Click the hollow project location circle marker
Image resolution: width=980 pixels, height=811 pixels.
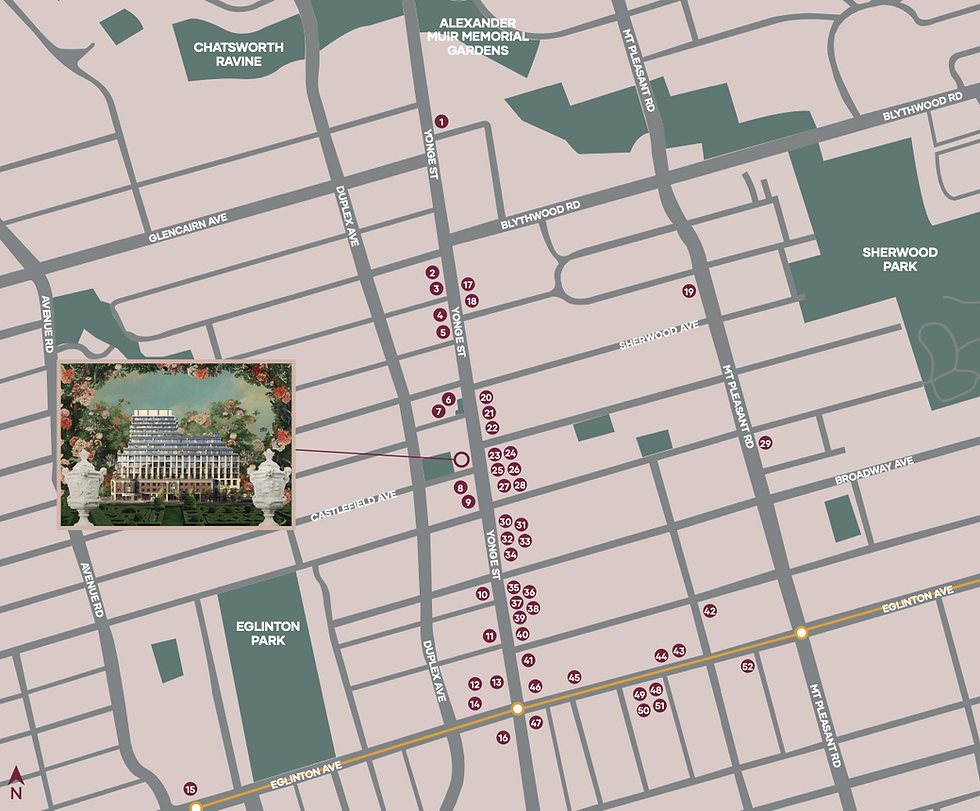coord(461,460)
